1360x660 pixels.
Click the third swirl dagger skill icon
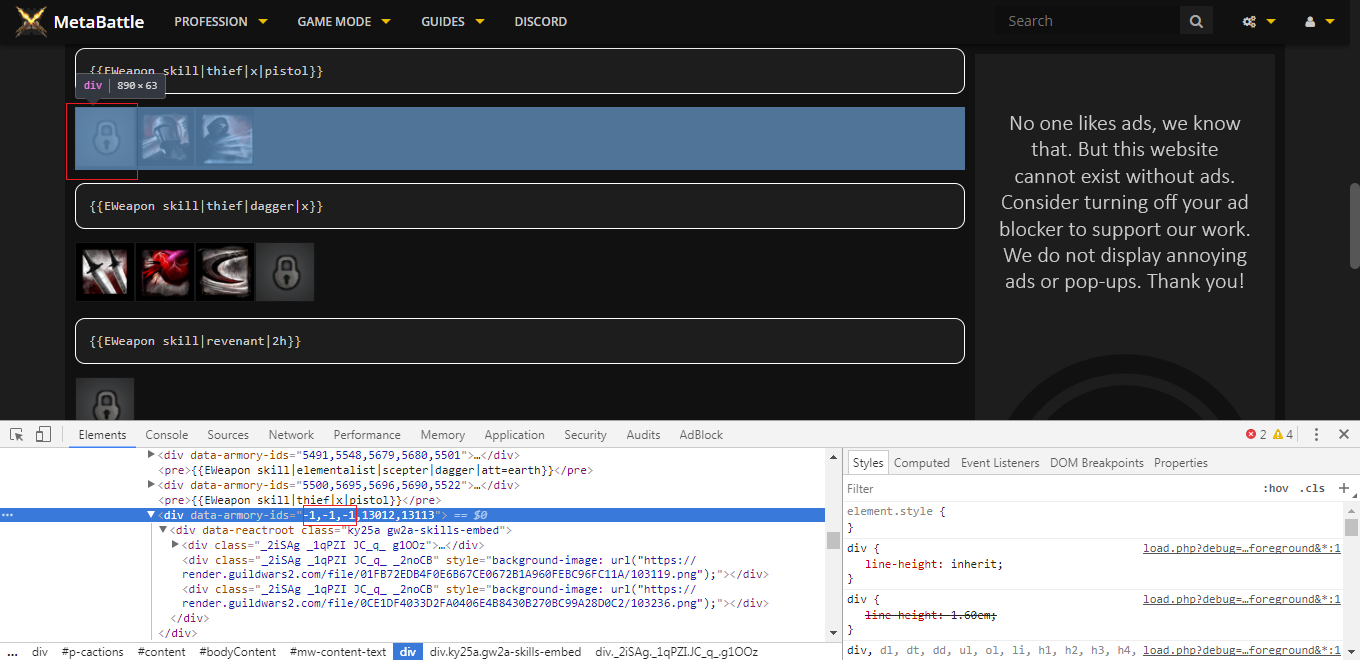click(x=225, y=272)
